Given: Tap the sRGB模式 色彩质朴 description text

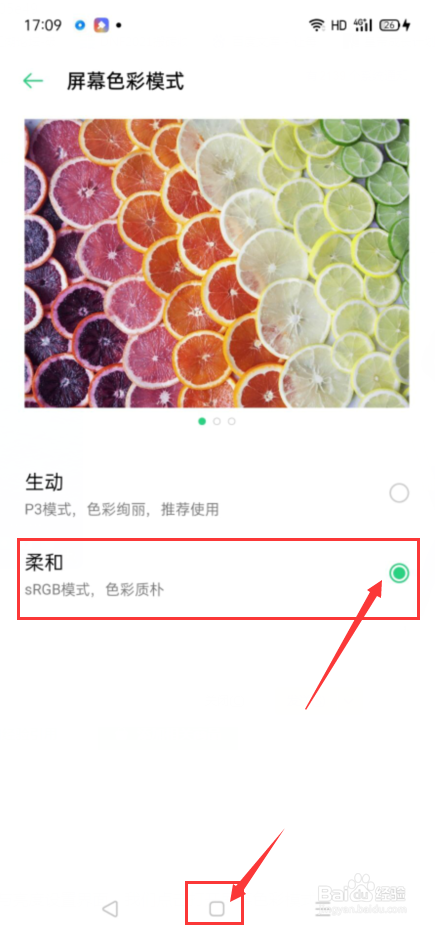Looking at the screenshot, I should coord(95,589).
